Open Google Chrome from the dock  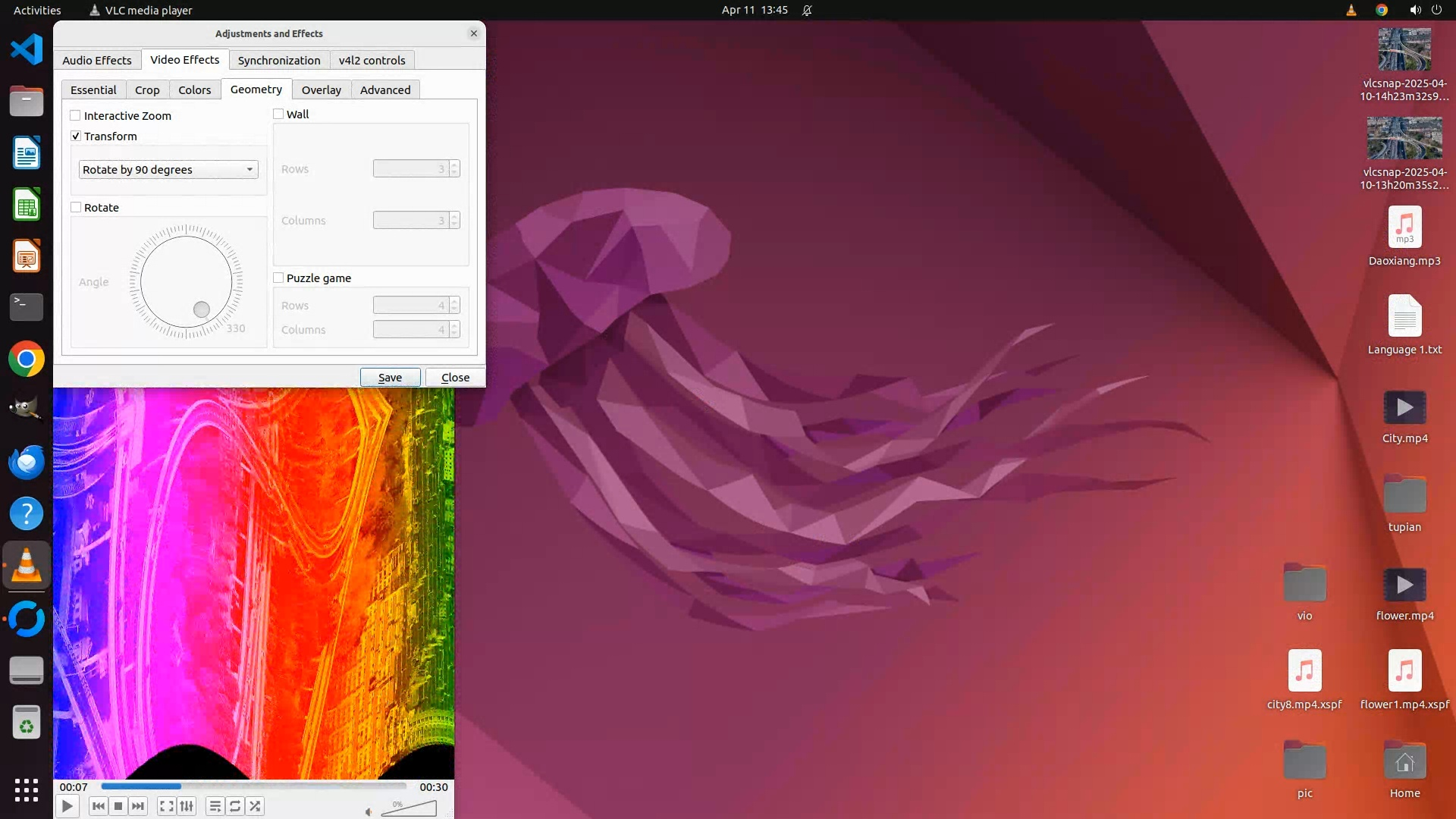coord(27,359)
